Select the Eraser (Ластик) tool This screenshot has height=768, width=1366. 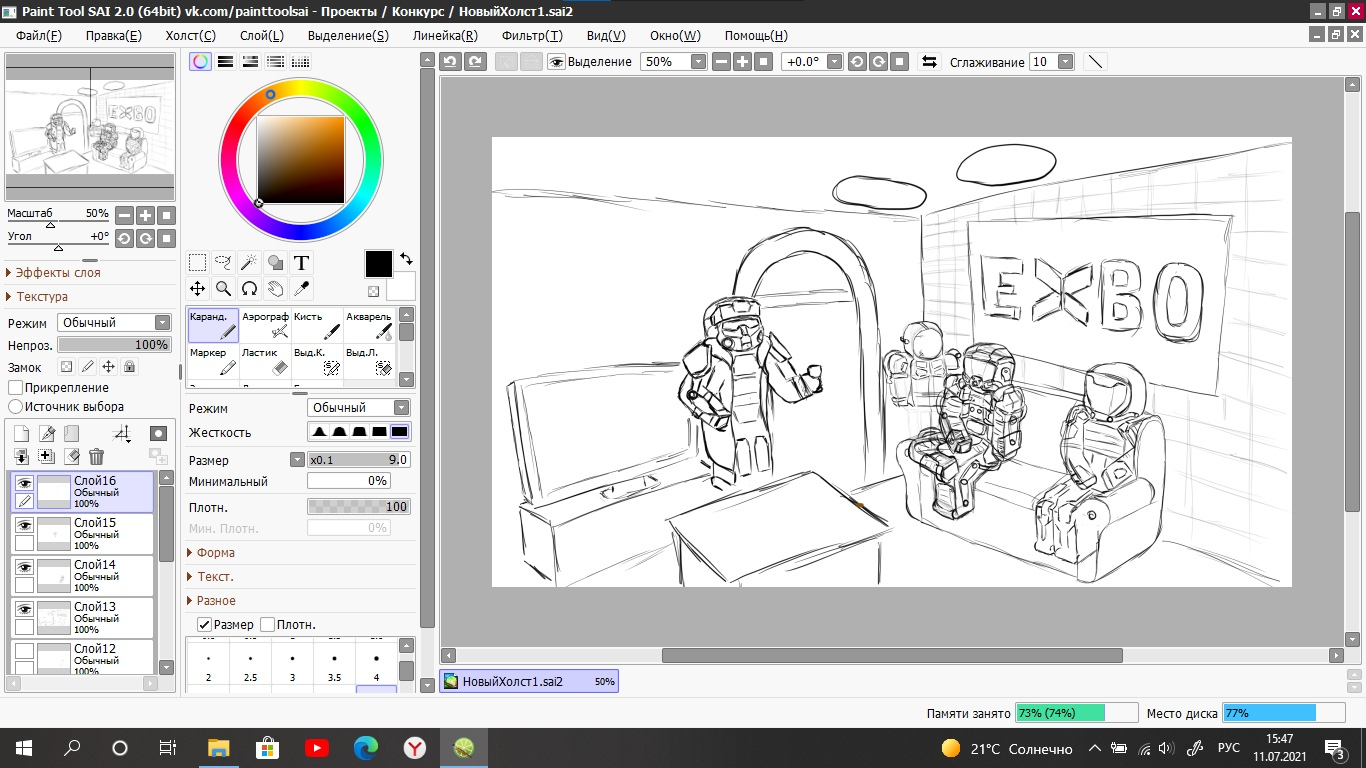265,361
